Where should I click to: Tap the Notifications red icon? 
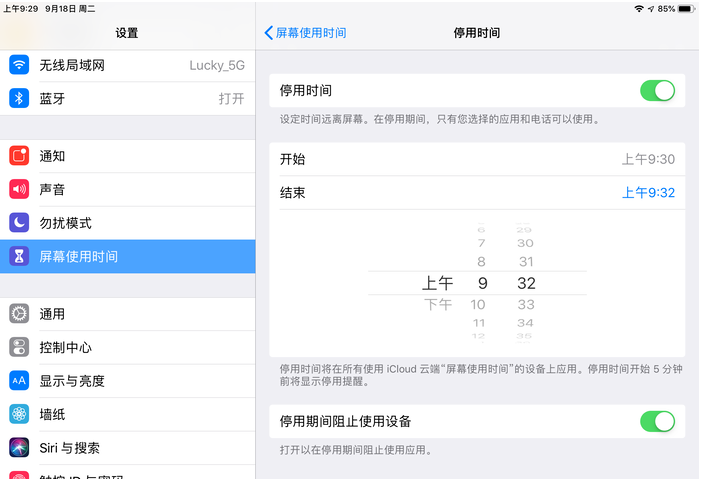point(19,156)
